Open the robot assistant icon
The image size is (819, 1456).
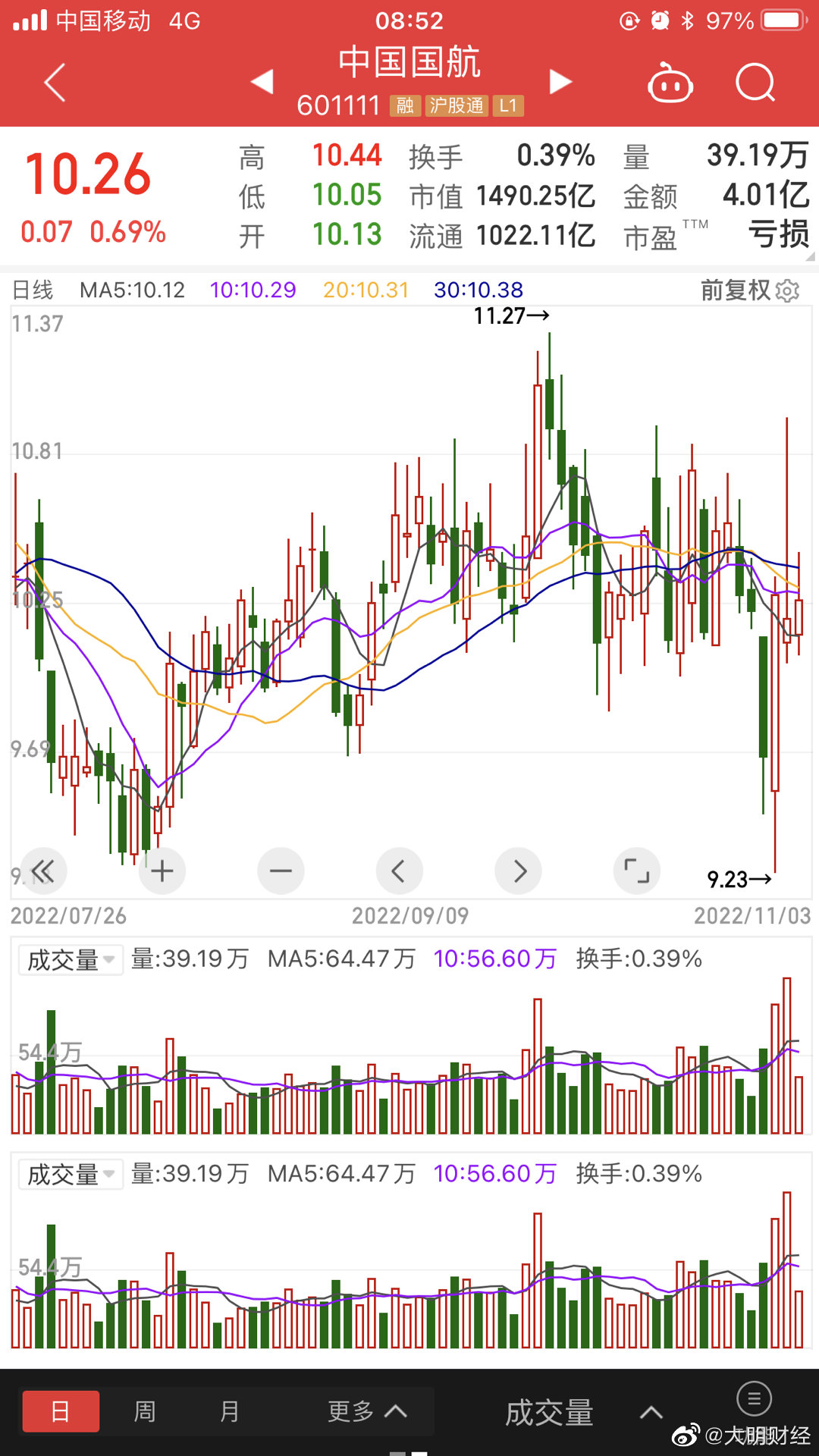670,83
